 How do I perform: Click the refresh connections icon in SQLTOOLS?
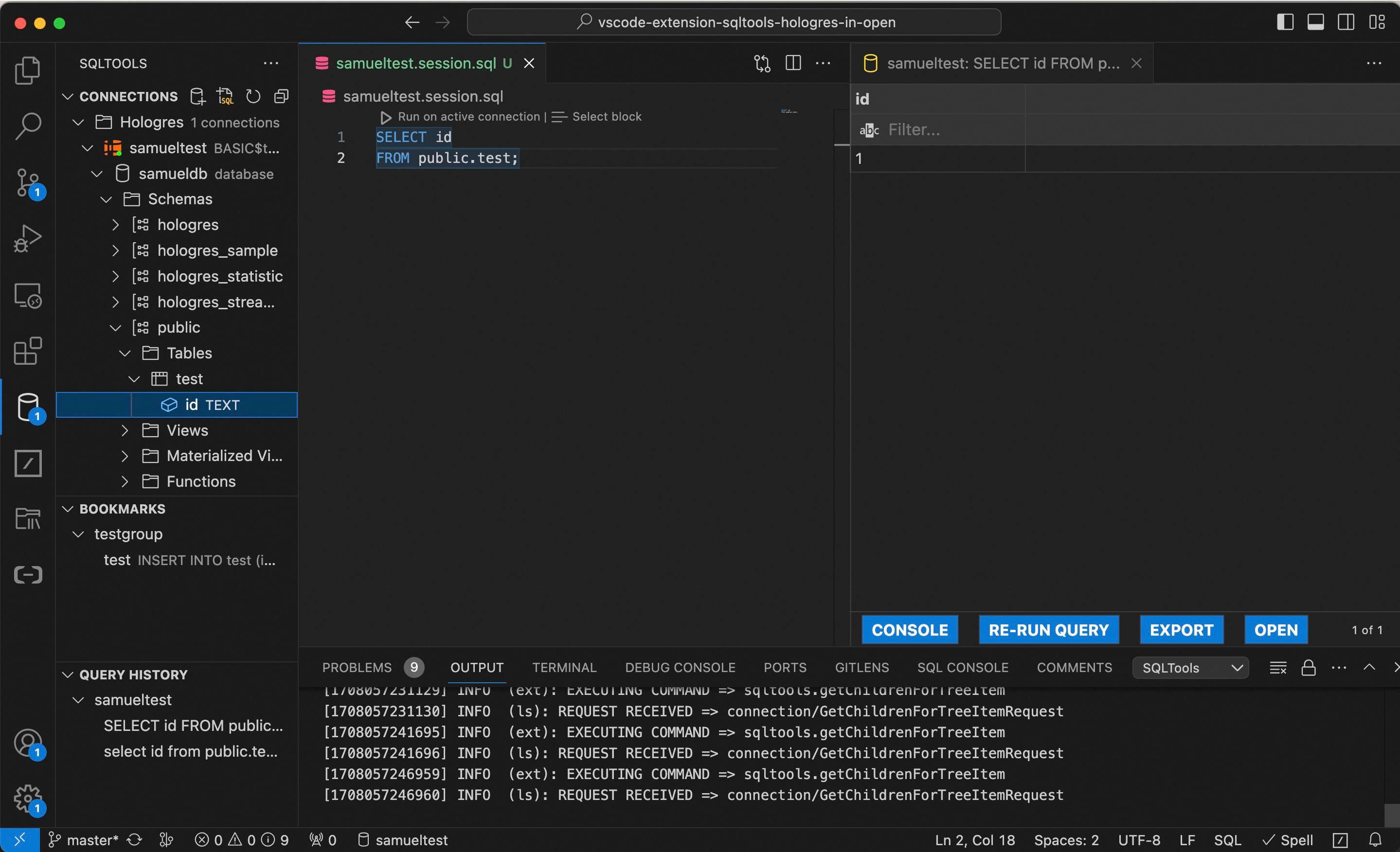pos(253,96)
